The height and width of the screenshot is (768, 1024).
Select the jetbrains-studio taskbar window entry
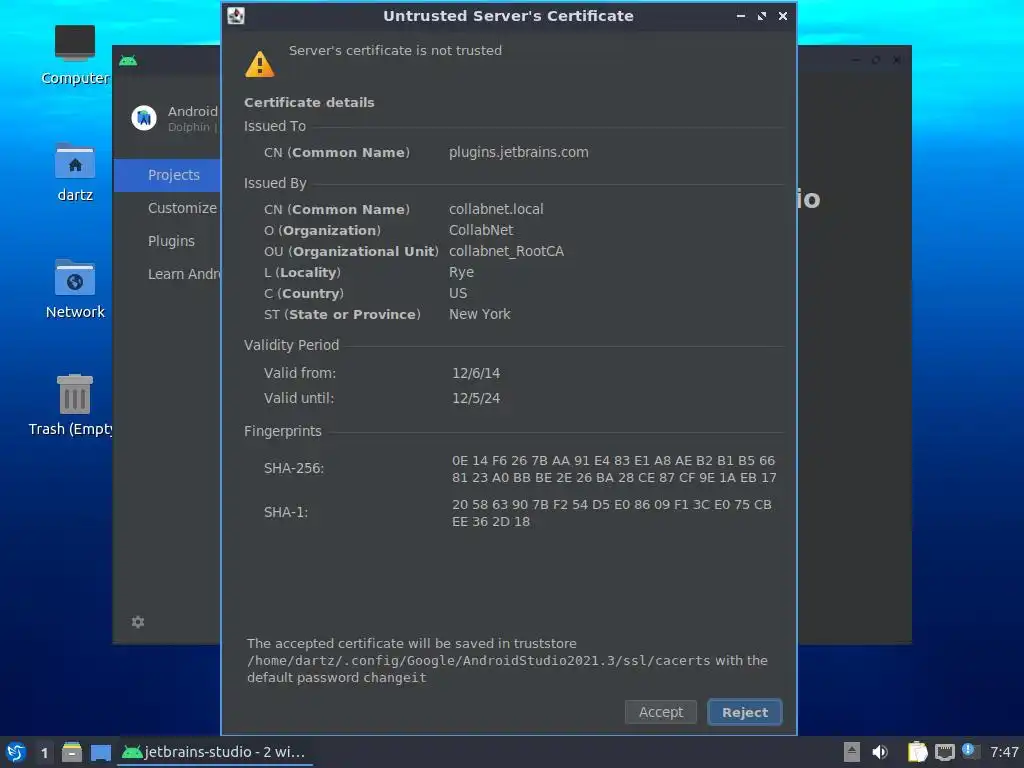click(x=214, y=752)
